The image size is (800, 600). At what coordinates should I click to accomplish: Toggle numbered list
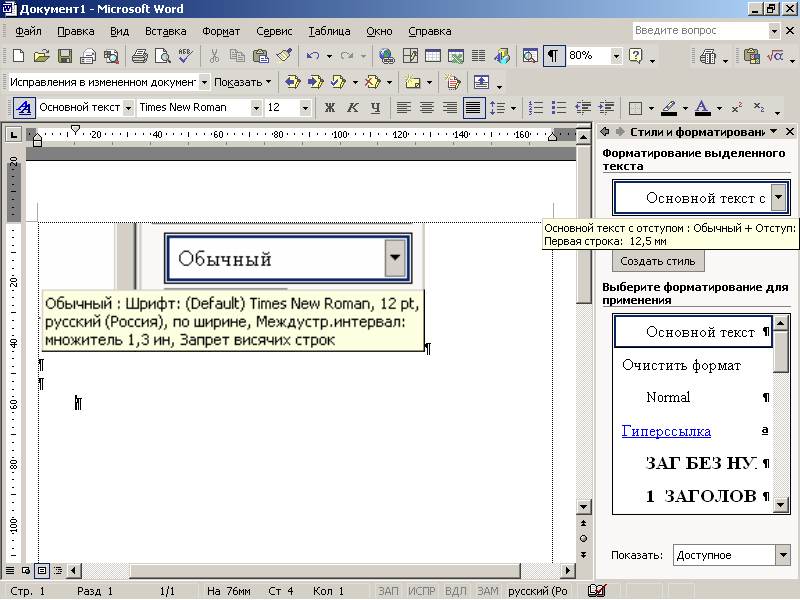coord(536,108)
